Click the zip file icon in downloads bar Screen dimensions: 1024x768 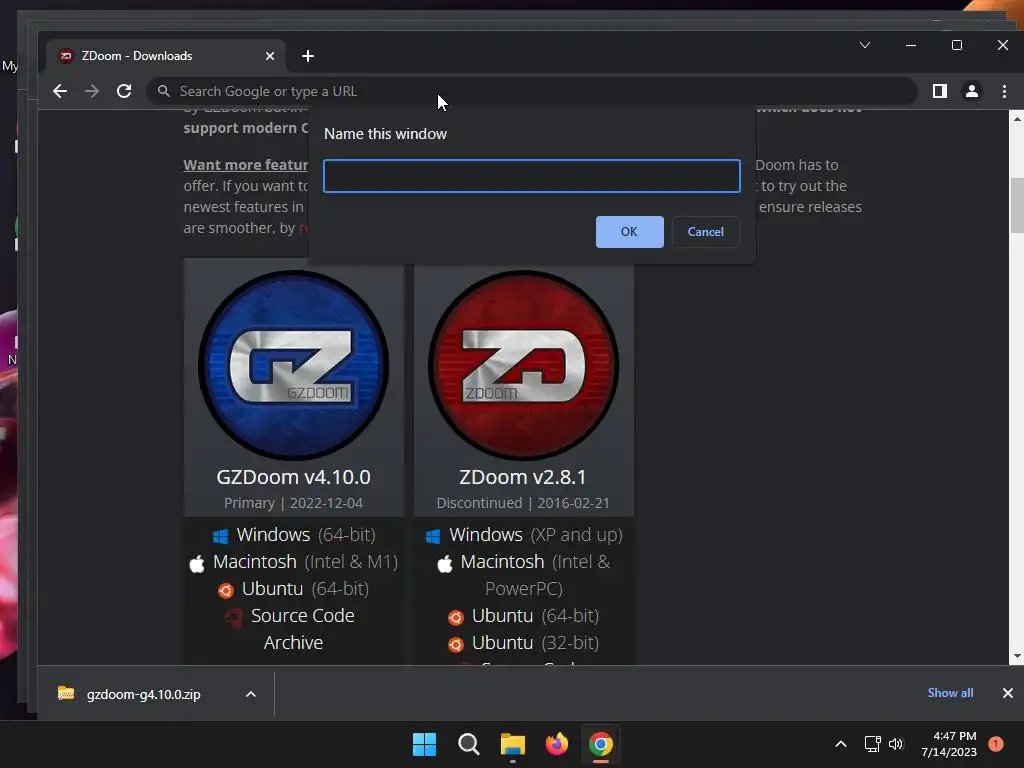pyautogui.click(x=66, y=693)
